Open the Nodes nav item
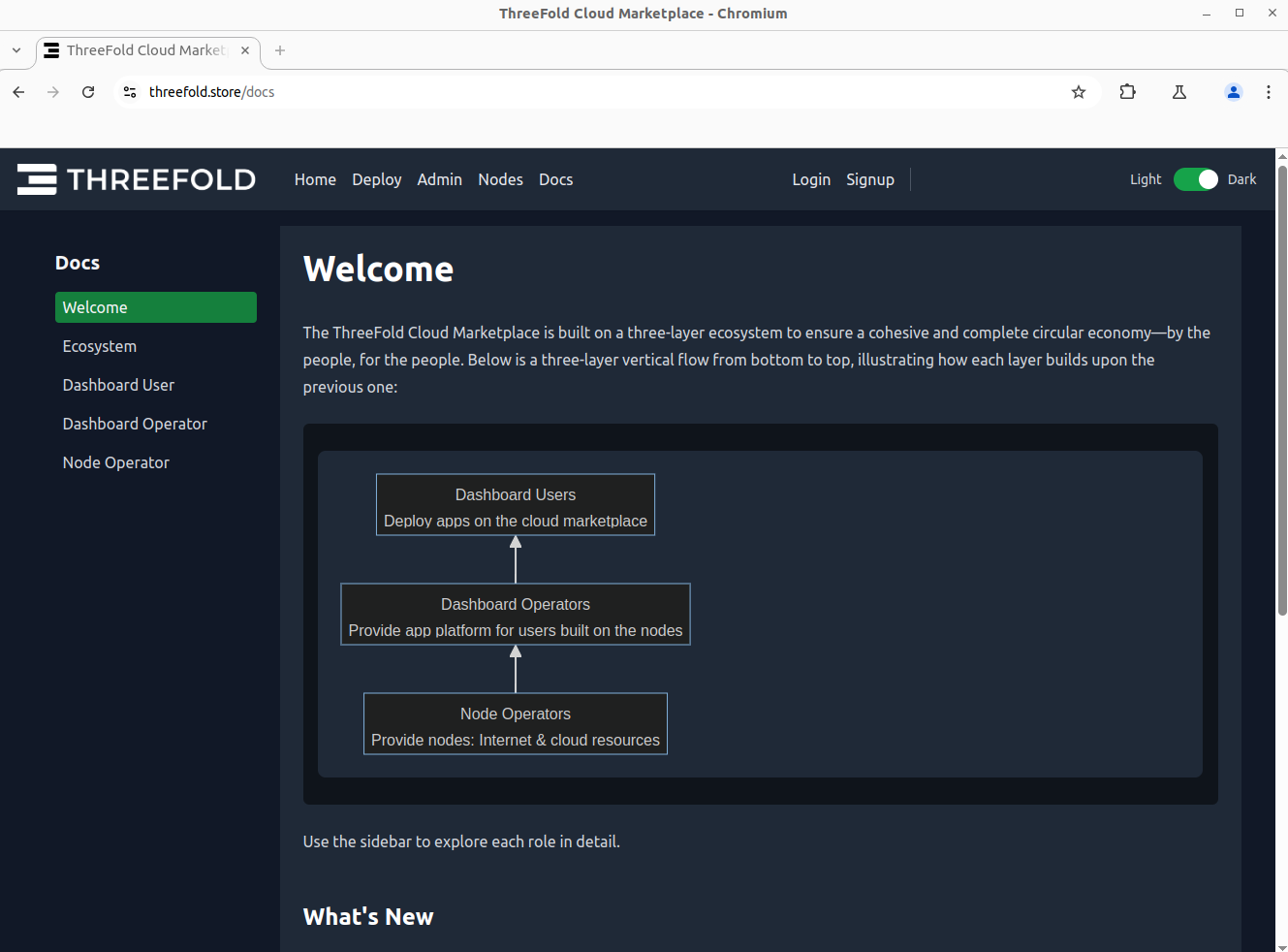Viewport: 1288px width, 952px height. tap(500, 179)
